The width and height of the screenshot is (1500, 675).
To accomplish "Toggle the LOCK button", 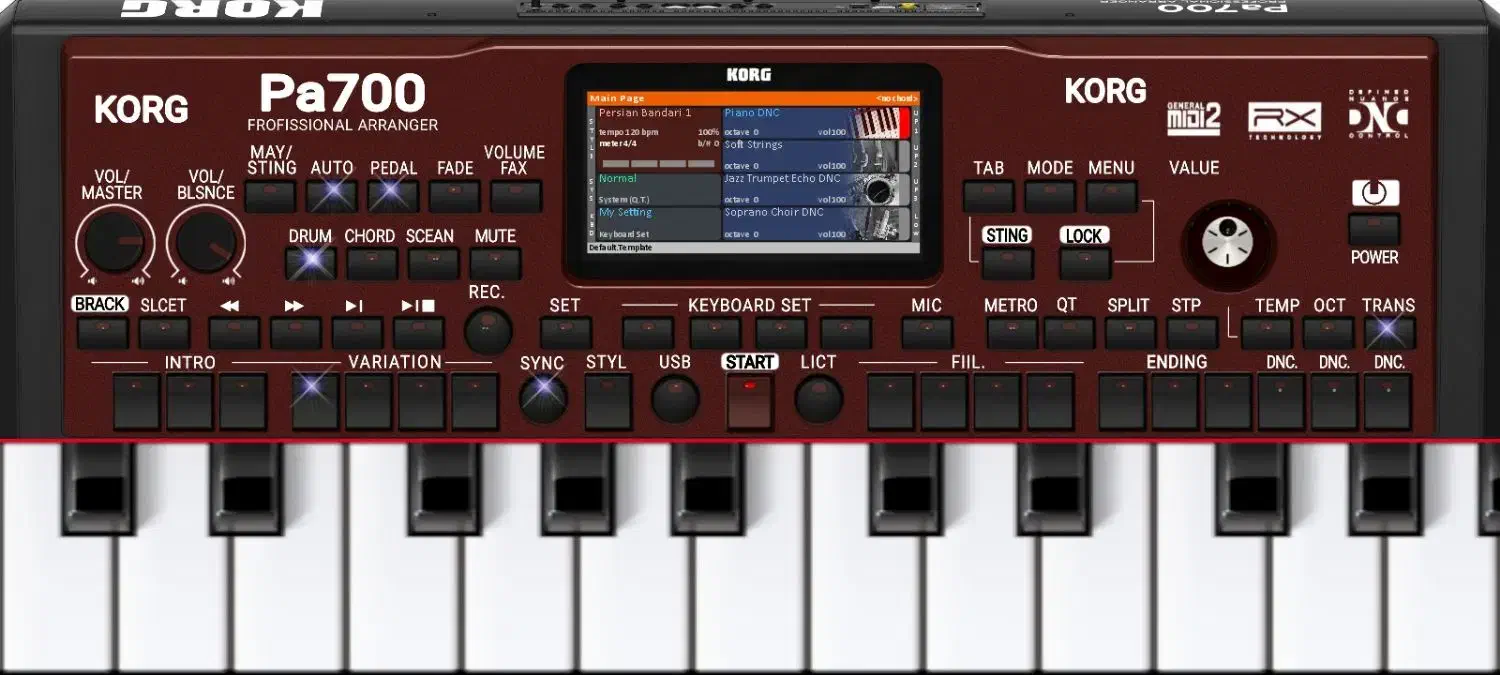I will click(1085, 263).
